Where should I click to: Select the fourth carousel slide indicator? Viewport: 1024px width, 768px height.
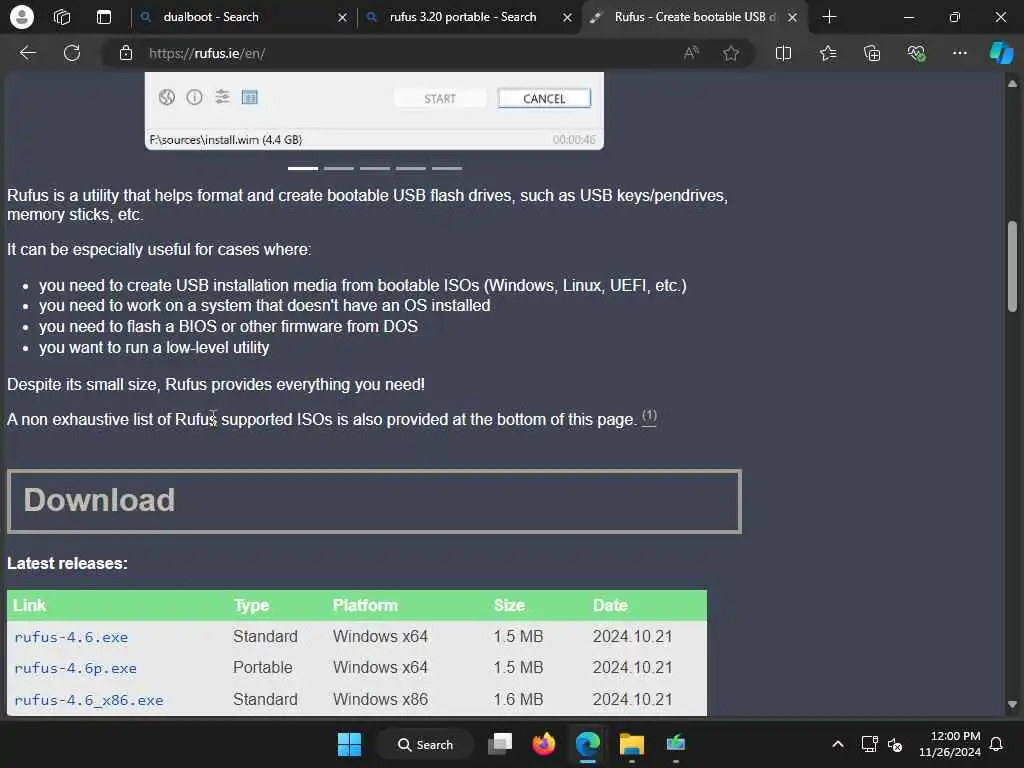pyautogui.click(x=411, y=168)
